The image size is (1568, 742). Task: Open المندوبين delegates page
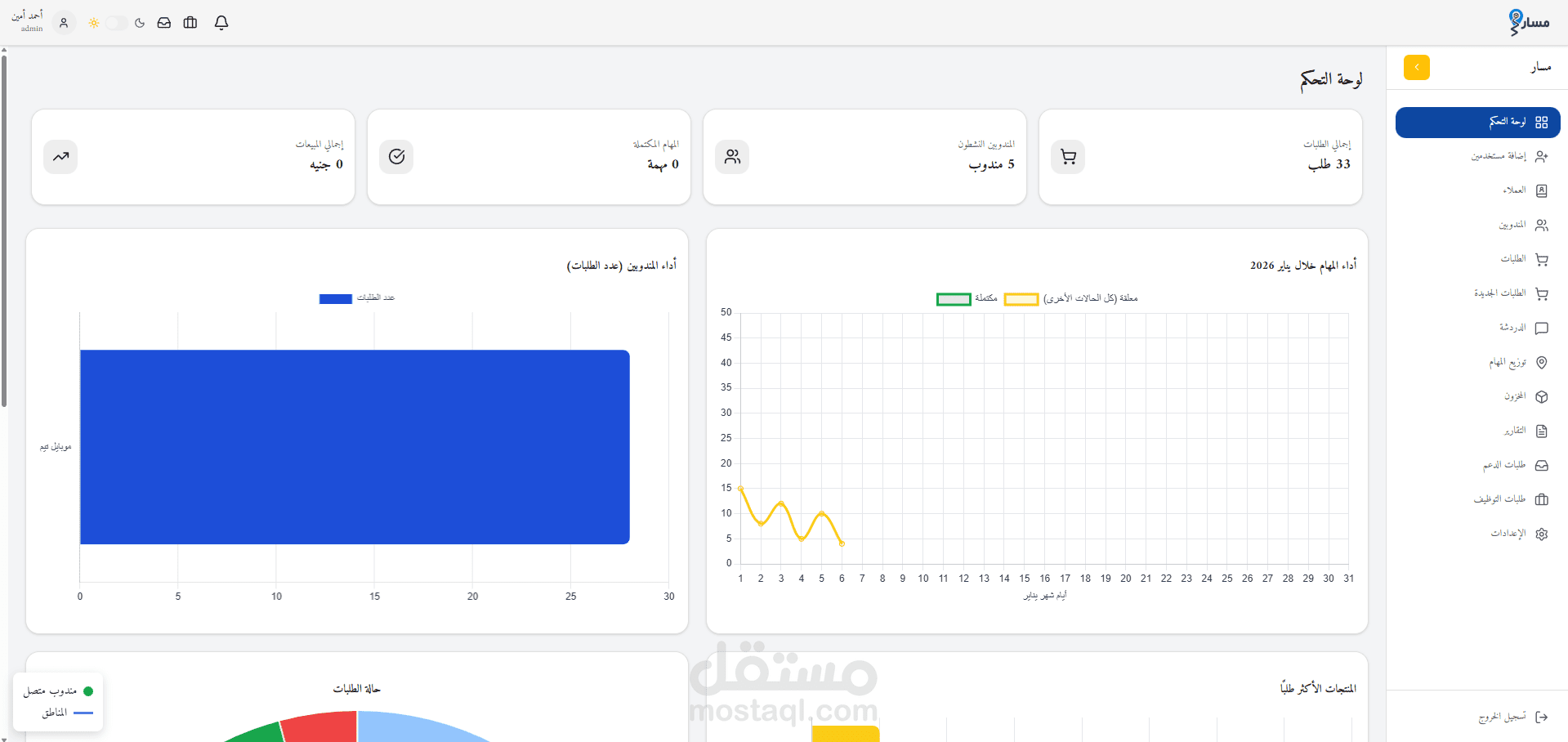pos(1477,225)
